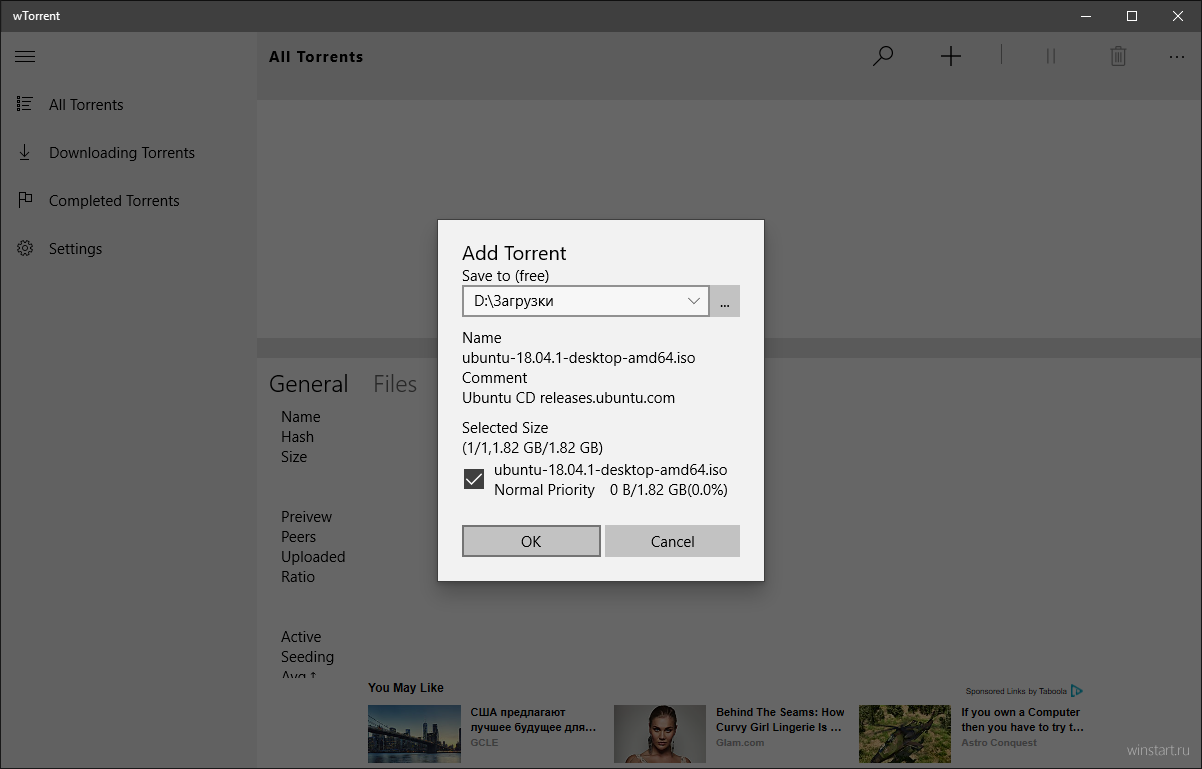Click the pause torrent icon

pos(1051,56)
